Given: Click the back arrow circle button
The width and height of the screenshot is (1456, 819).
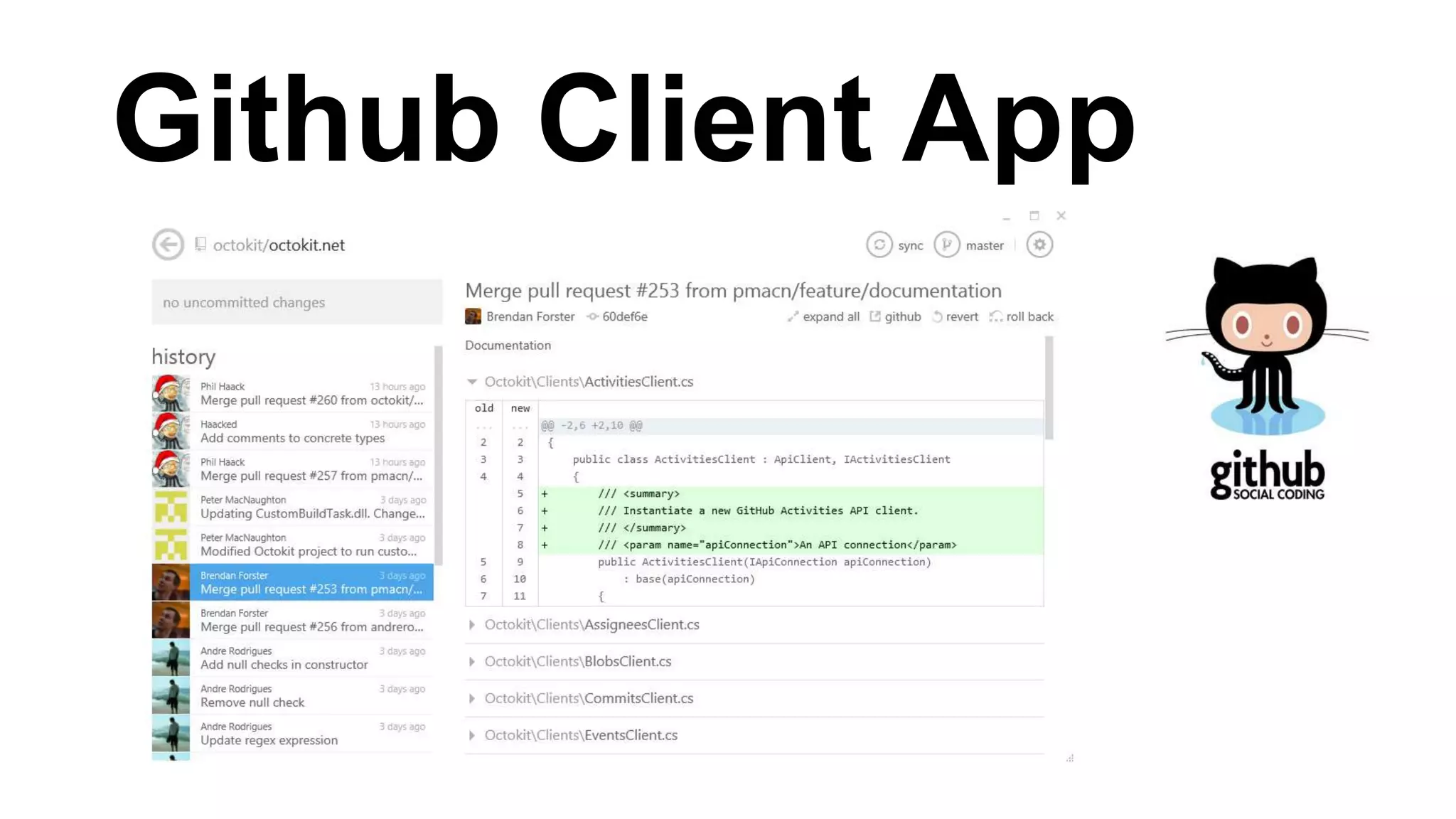Looking at the screenshot, I should click(168, 245).
